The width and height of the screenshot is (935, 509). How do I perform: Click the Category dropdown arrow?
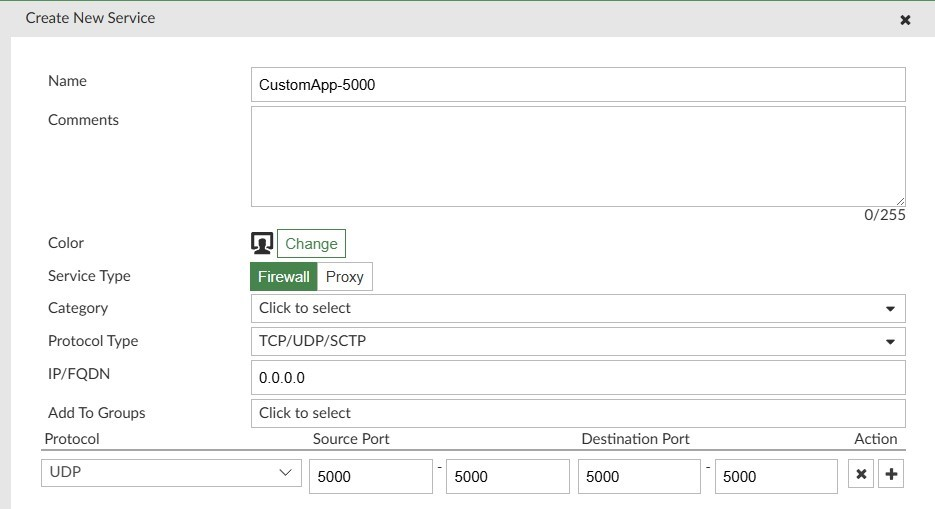click(890, 309)
